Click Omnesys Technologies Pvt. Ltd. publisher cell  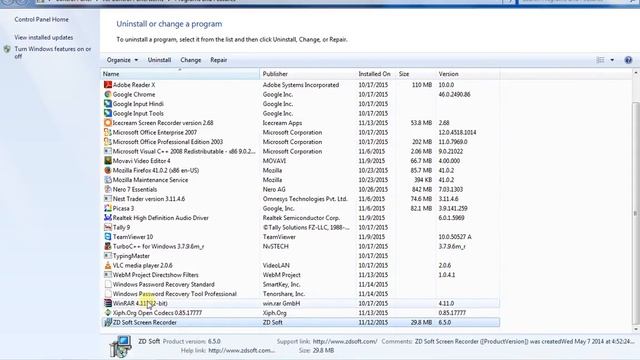[x=305, y=199]
